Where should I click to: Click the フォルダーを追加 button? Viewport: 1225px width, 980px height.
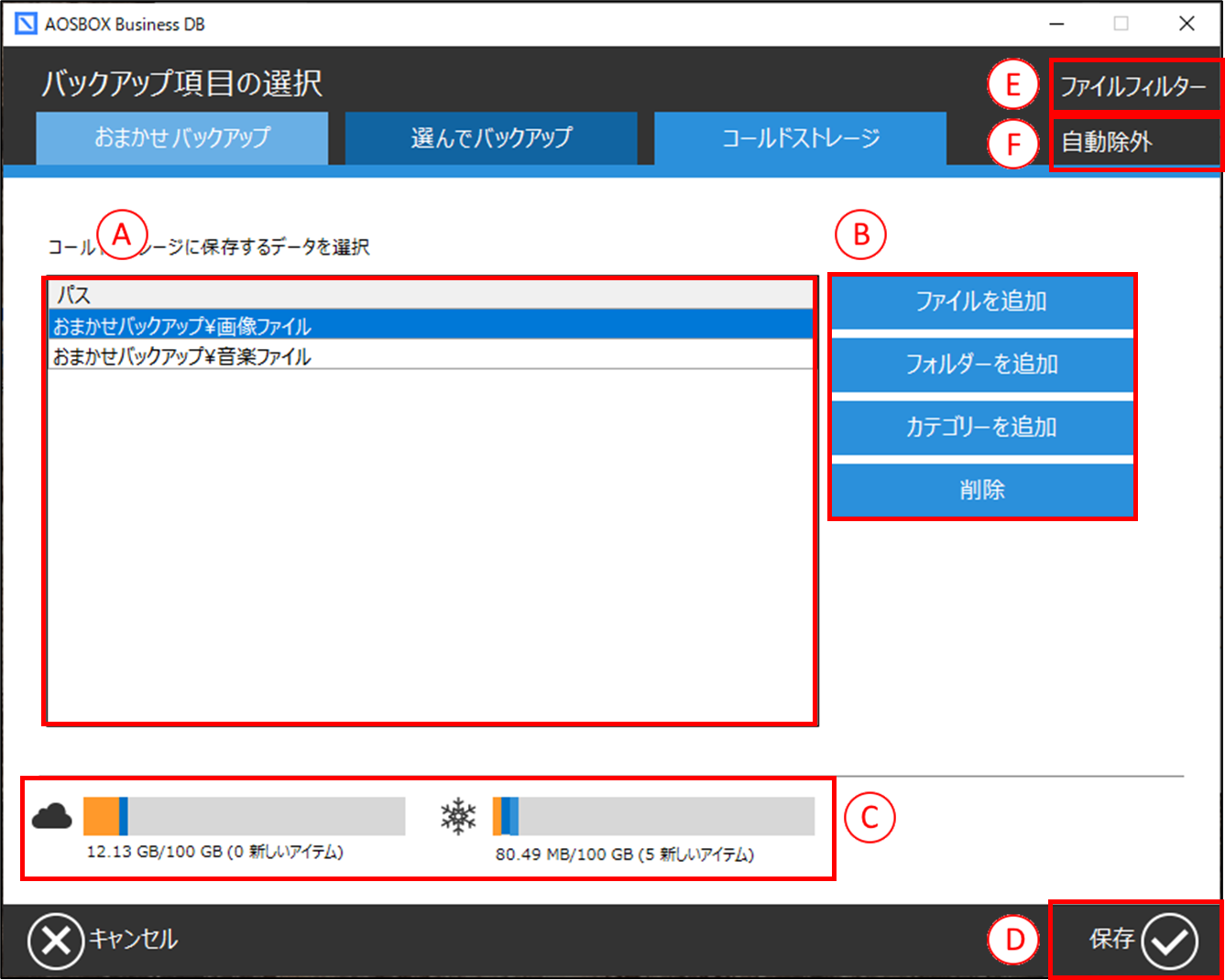[982, 365]
